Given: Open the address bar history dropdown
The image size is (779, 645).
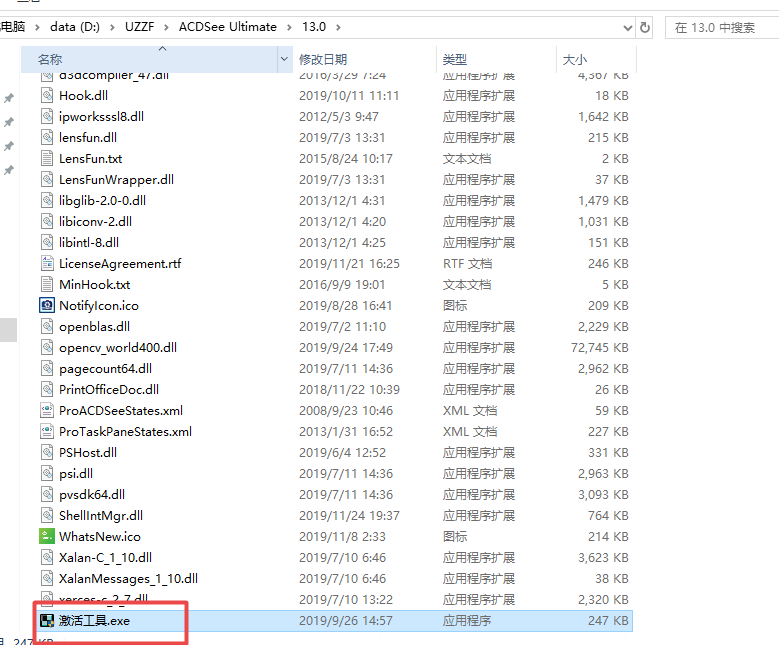Looking at the screenshot, I should pyautogui.click(x=622, y=28).
